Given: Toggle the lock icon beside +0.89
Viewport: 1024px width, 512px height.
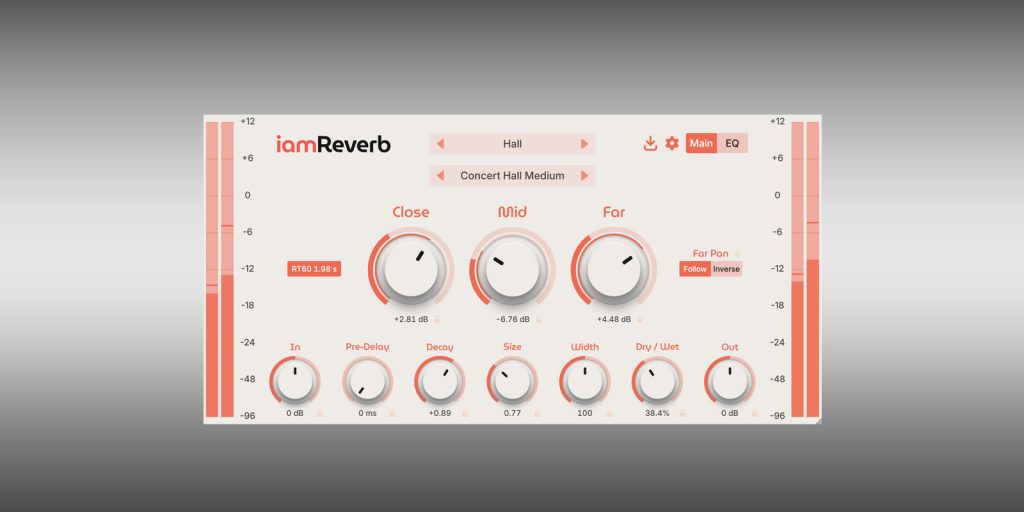Looking at the screenshot, I should [465, 413].
